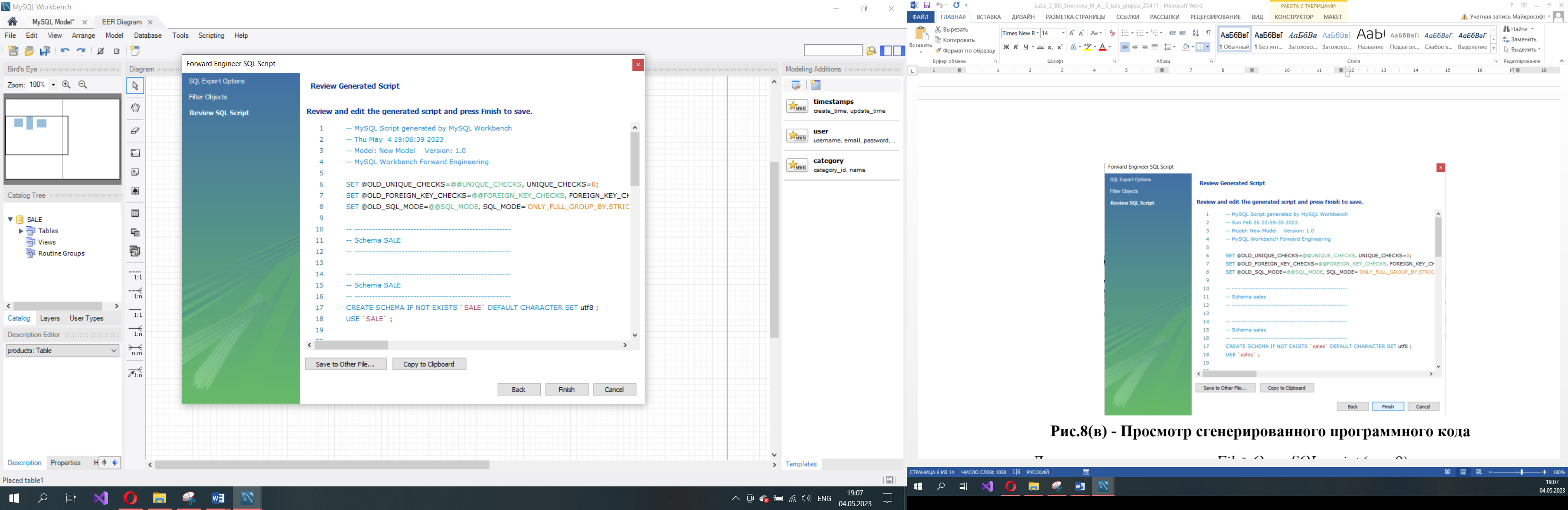Toggle show paragraph marks in Word

pos(1208,33)
